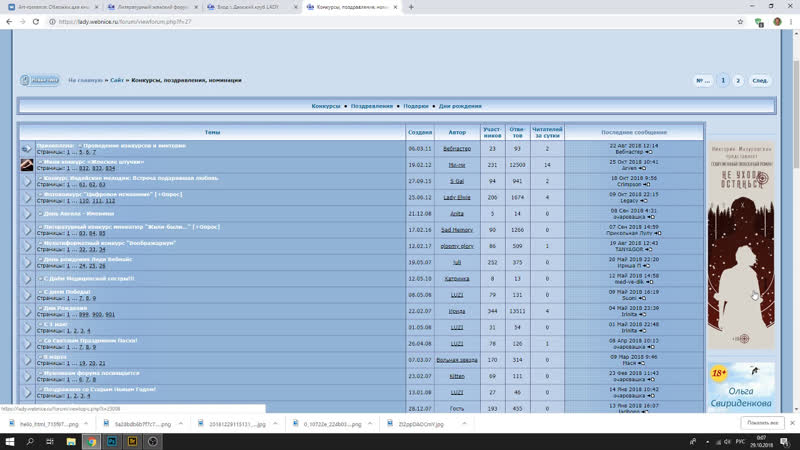Bookmark this page with the star icon
The height and width of the screenshot is (450, 800).
pyautogui.click(x=740, y=22)
